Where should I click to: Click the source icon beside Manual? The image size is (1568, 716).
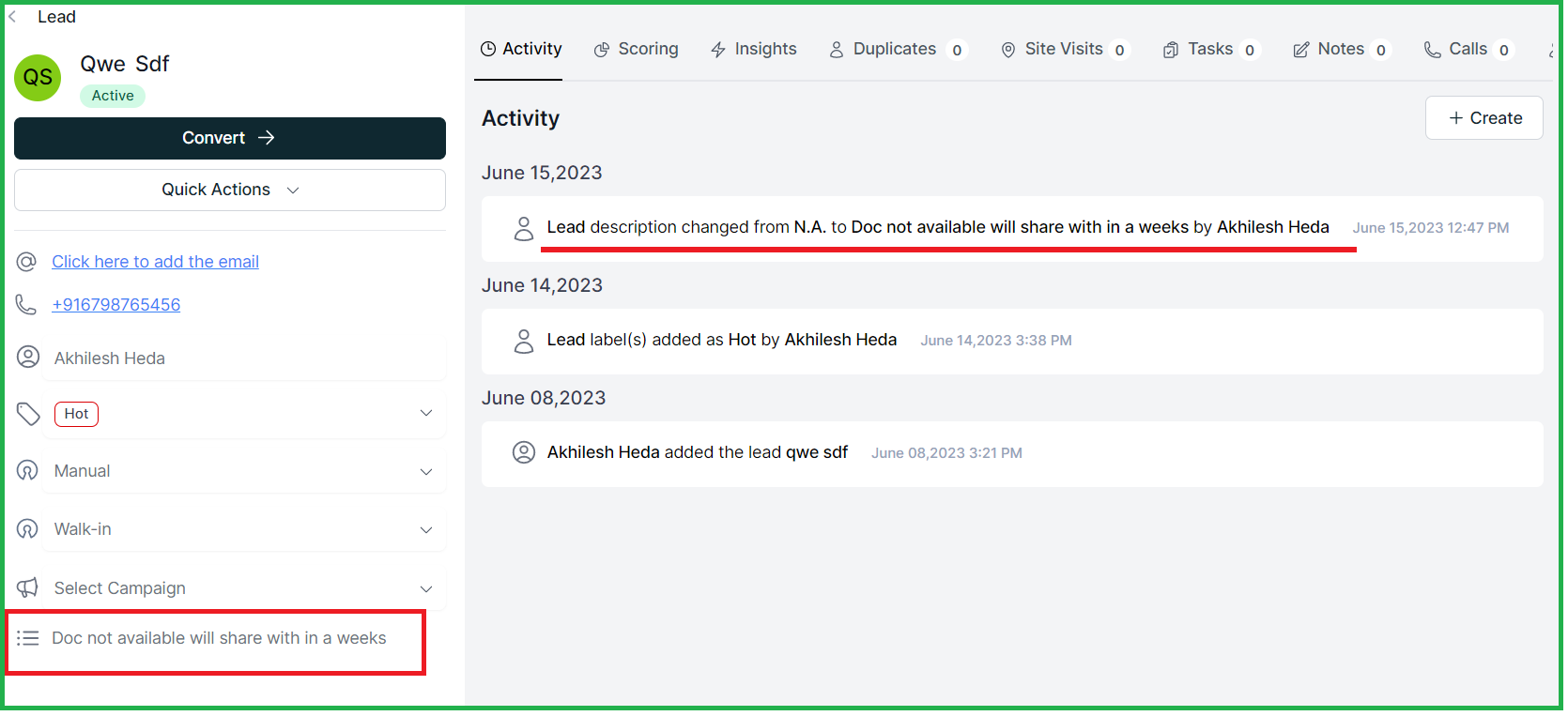coord(28,471)
